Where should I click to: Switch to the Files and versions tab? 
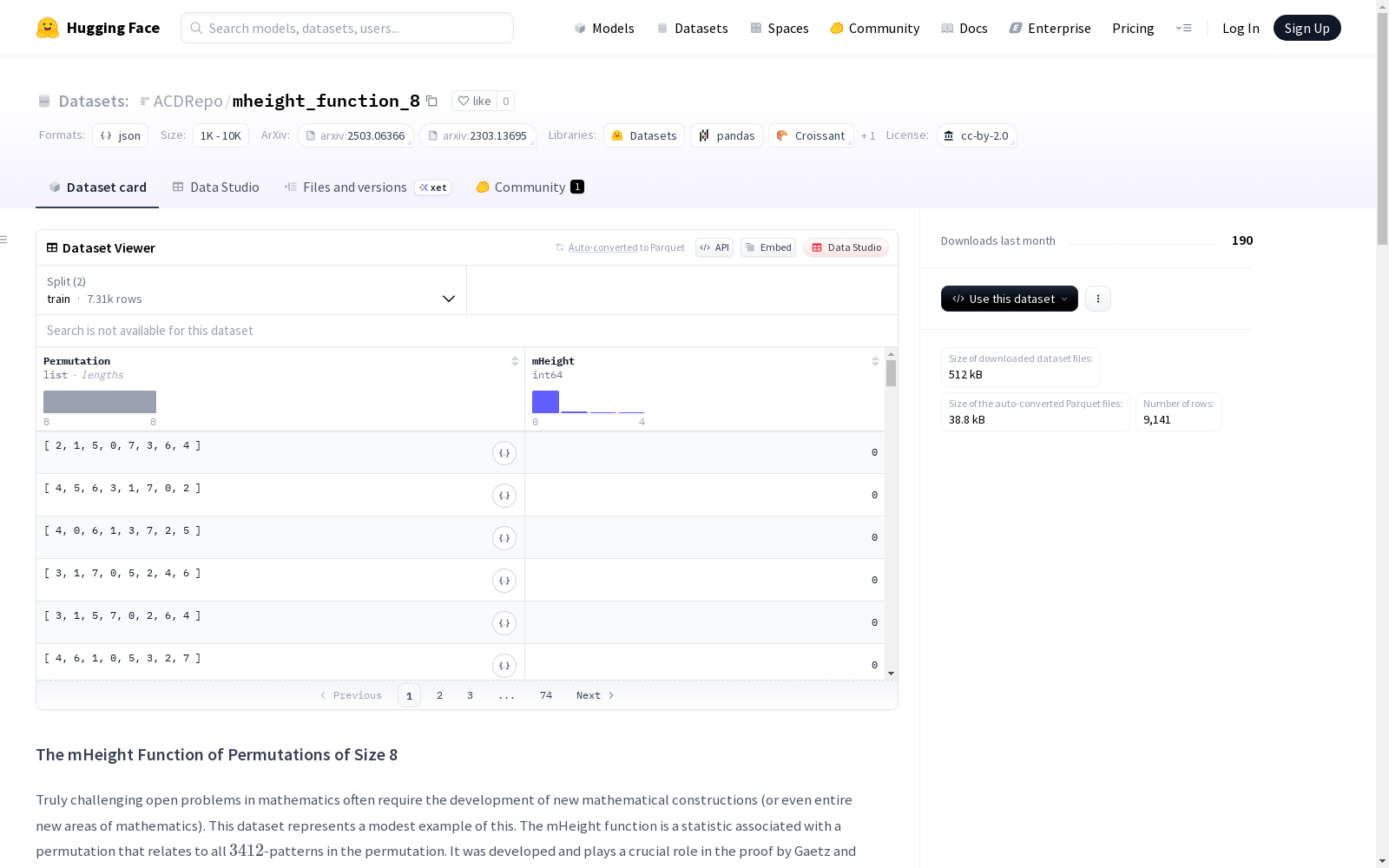pos(367,187)
